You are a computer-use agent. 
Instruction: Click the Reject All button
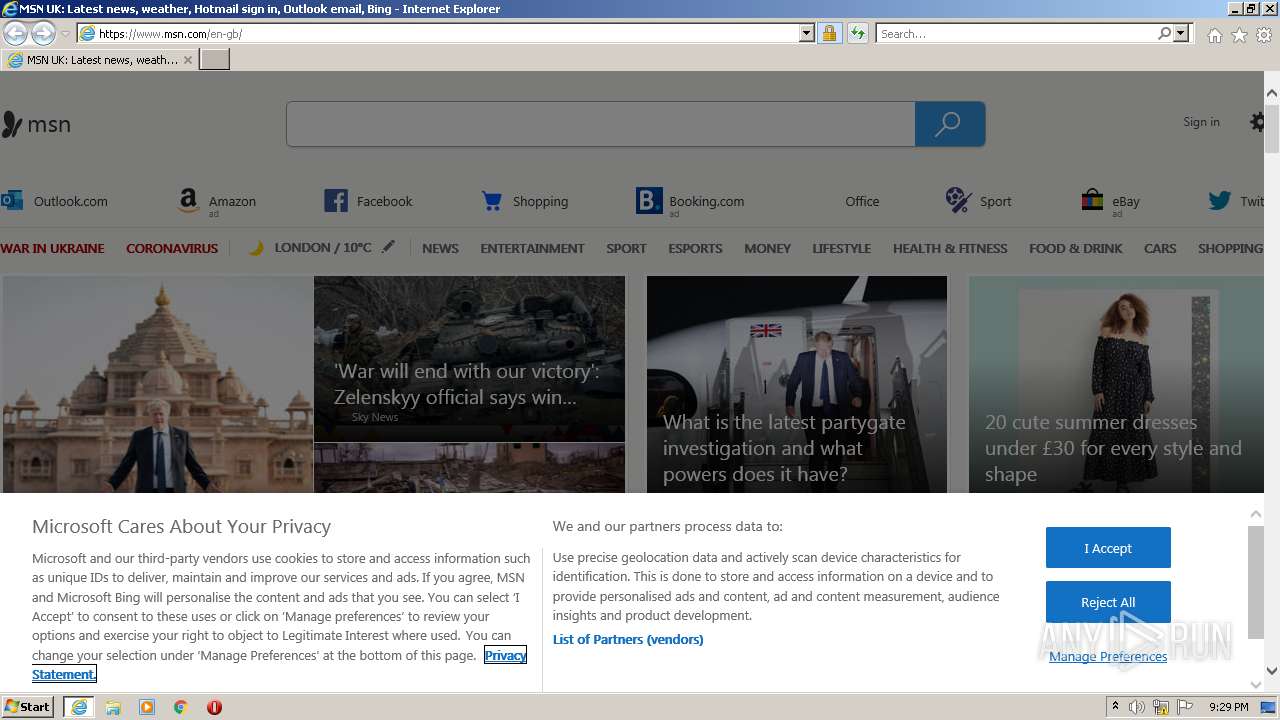pos(1108,602)
